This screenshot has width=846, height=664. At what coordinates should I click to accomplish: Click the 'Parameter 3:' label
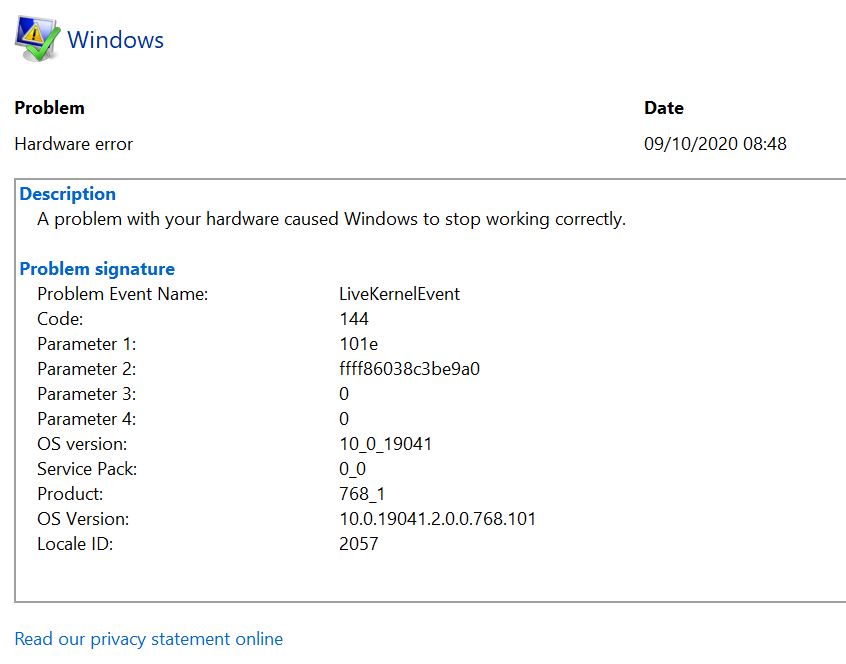tap(86, 394)
